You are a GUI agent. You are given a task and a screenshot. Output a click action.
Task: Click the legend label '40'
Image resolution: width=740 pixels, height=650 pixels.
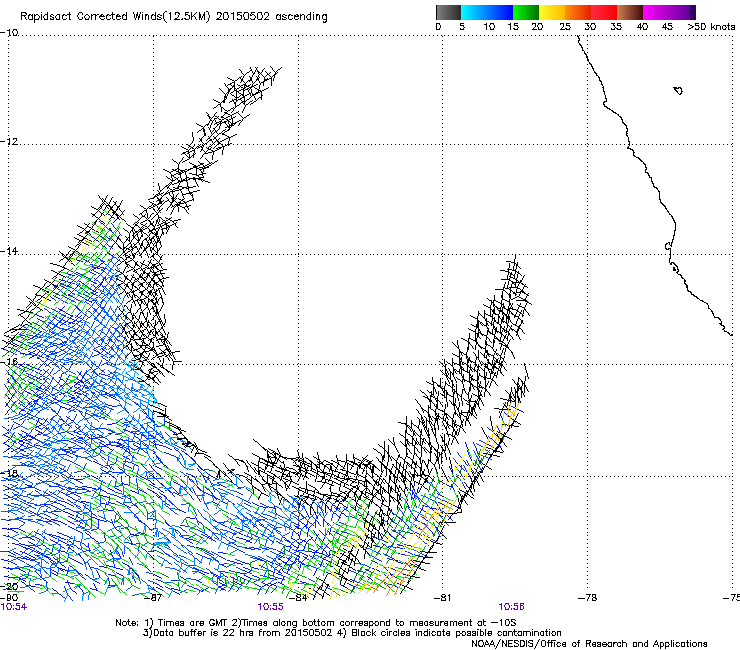[x=642, y=27]
